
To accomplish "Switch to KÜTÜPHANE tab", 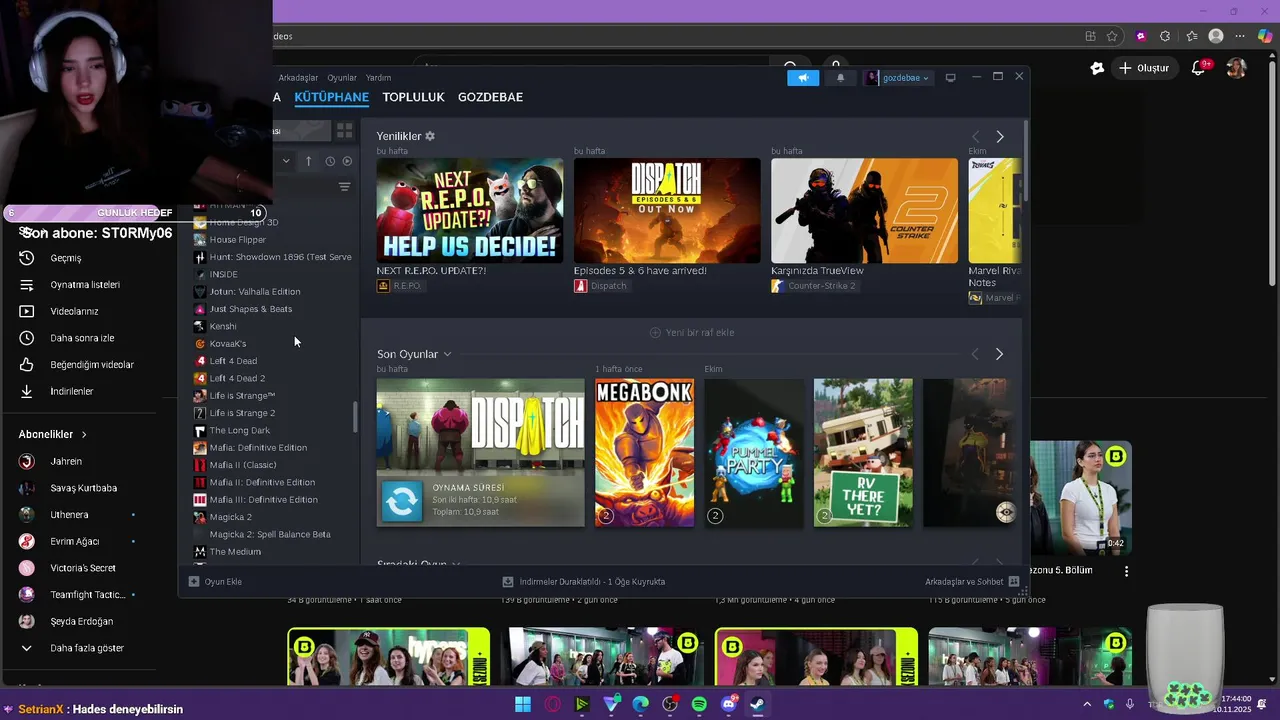I will point(332,97).
